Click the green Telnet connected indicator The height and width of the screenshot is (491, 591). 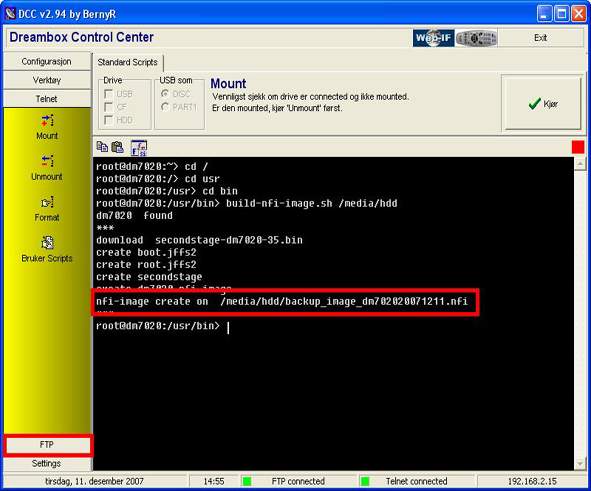click(x=365, y=481)
